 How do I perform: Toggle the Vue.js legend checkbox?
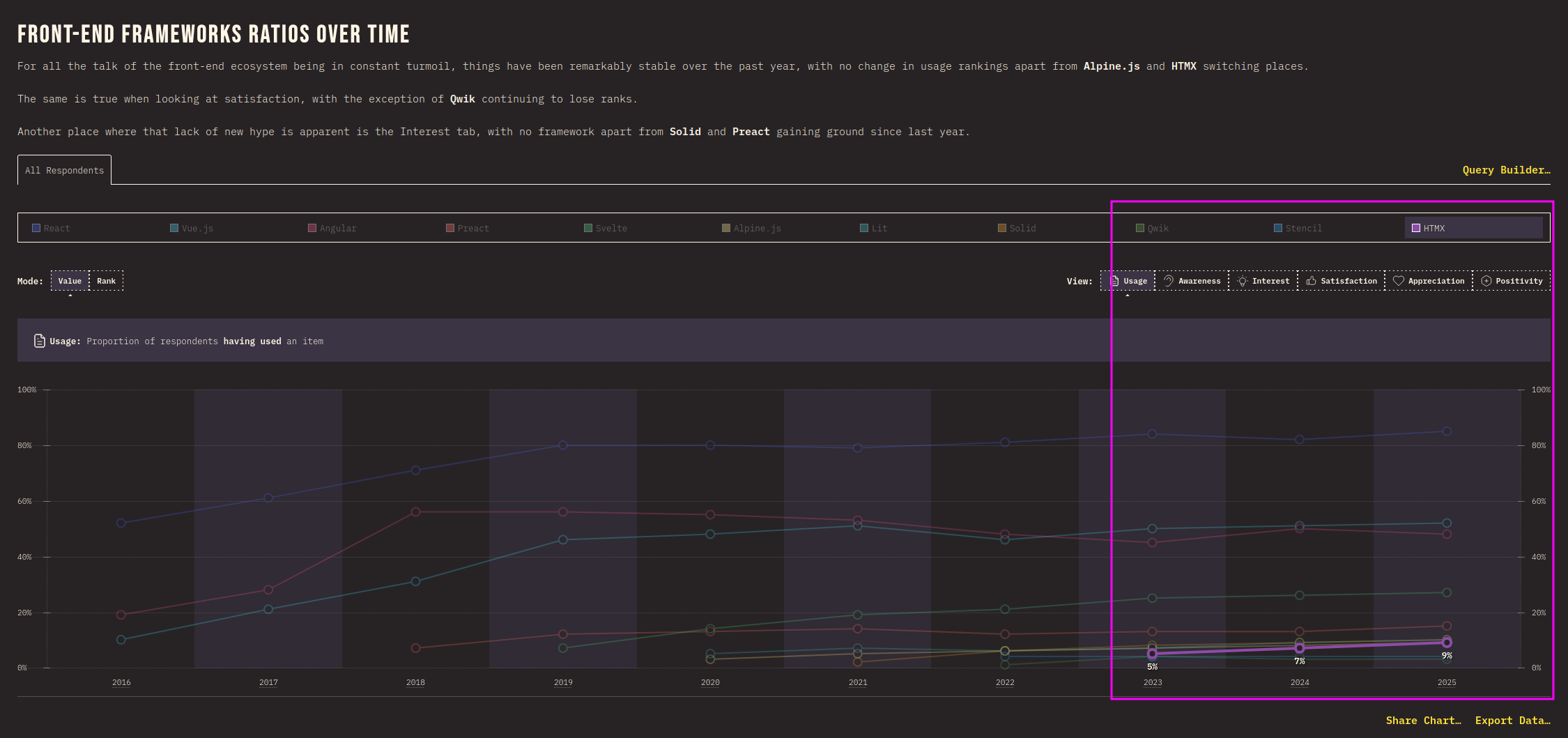tap(174, 228)
